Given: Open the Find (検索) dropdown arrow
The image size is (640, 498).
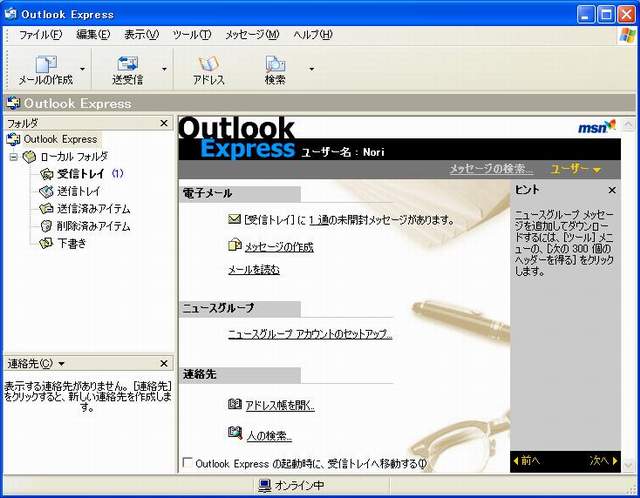Looking at the screenshot, I should (x=311, y=69).
